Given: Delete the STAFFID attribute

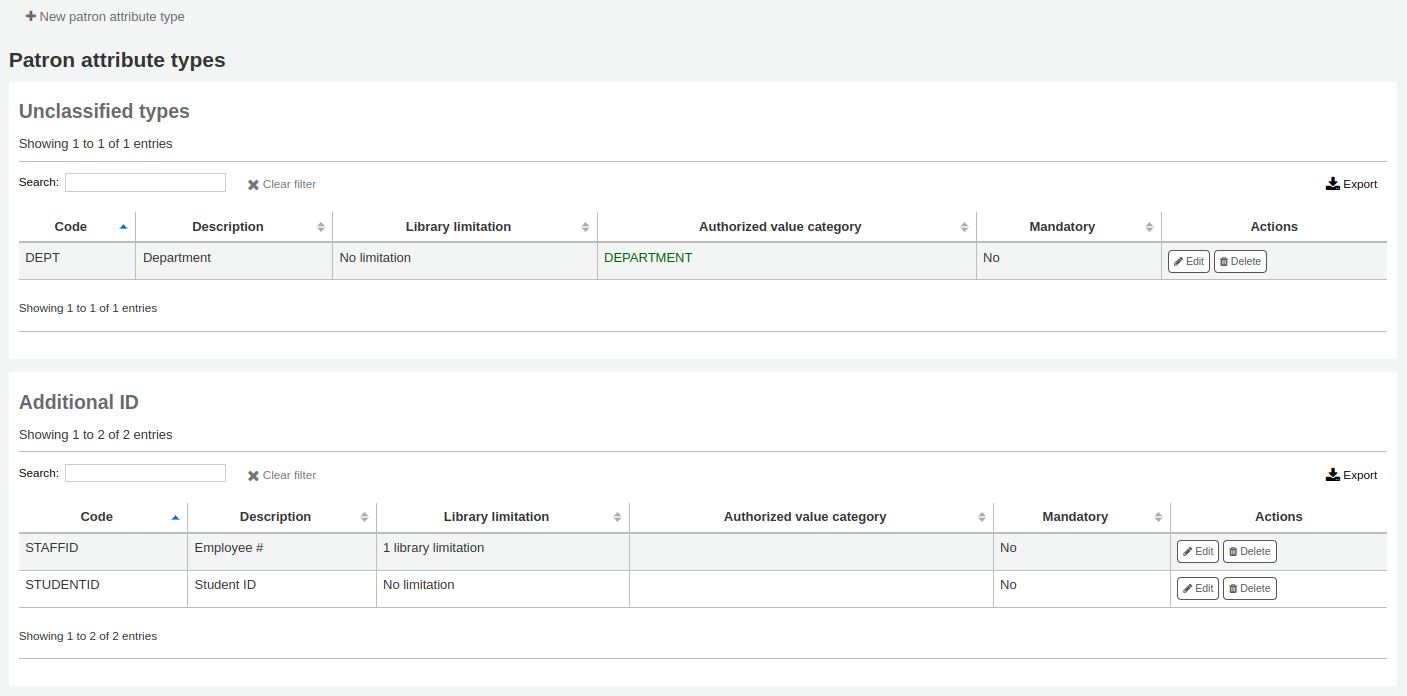Looking at the screenshot, I should 1249,551.
